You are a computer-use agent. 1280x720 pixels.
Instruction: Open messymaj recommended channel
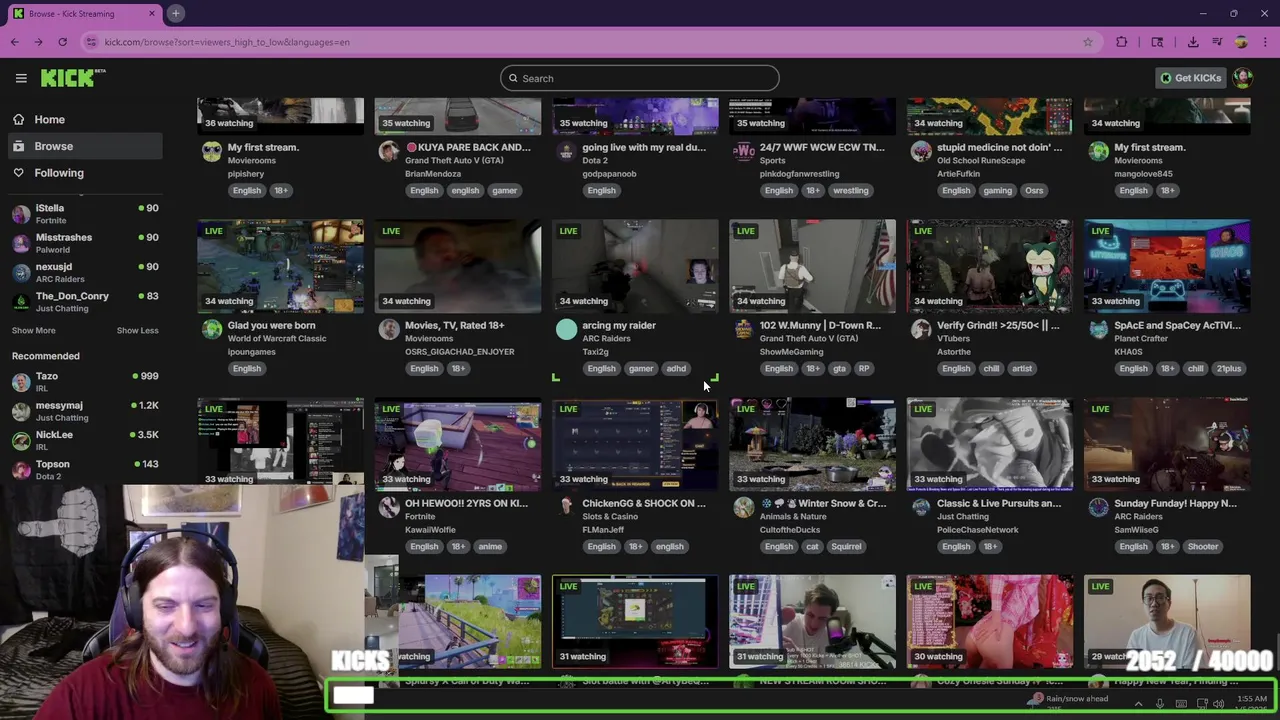(x=84, y=411)
